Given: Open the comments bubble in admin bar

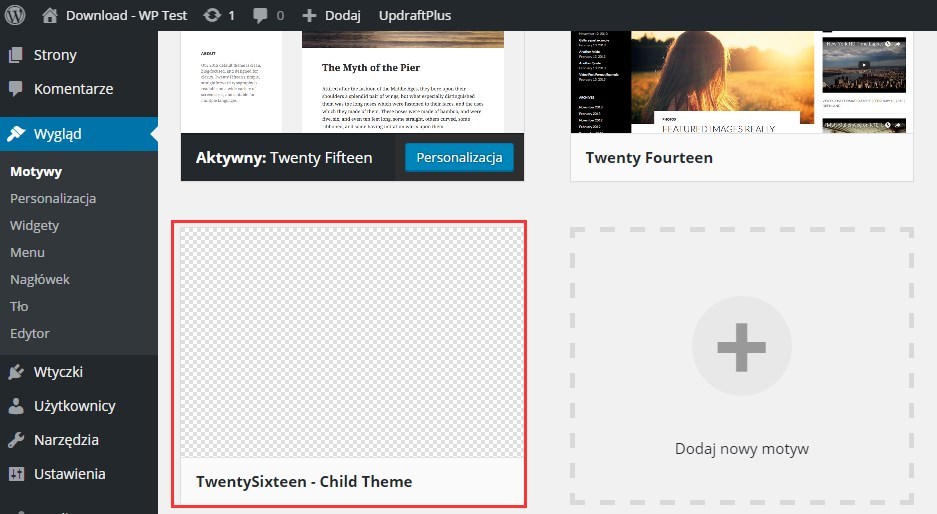Looking at the screenshot, I should point(260,16).
